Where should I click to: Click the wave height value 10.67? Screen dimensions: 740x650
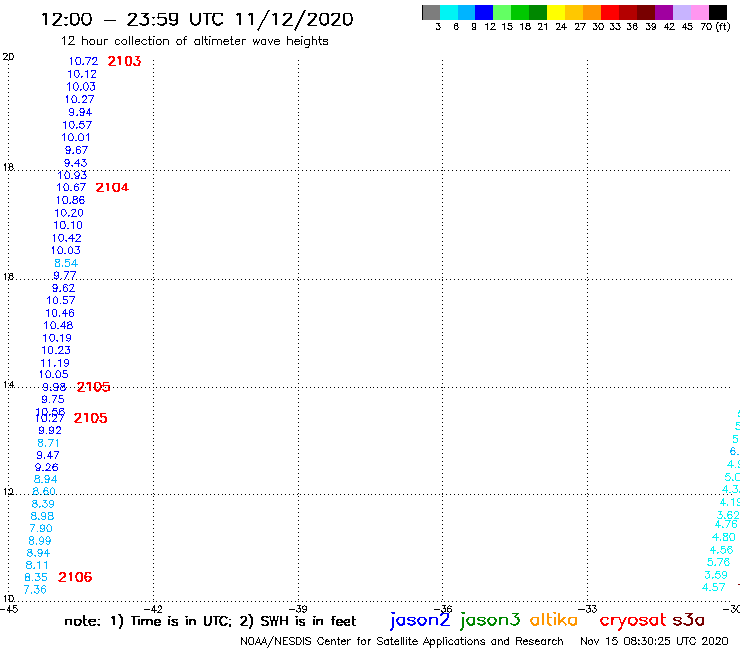71,187
